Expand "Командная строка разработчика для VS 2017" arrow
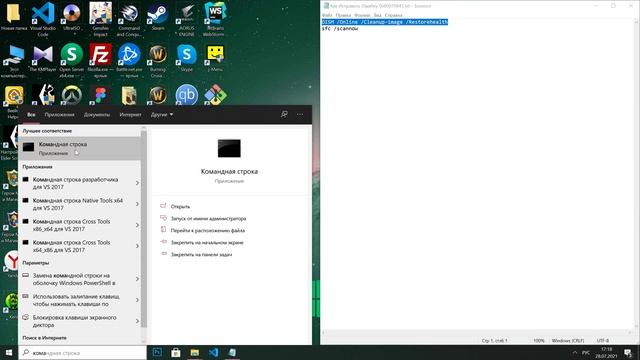The width and height of the screenshot is (640, 360). tap(137, 183)
